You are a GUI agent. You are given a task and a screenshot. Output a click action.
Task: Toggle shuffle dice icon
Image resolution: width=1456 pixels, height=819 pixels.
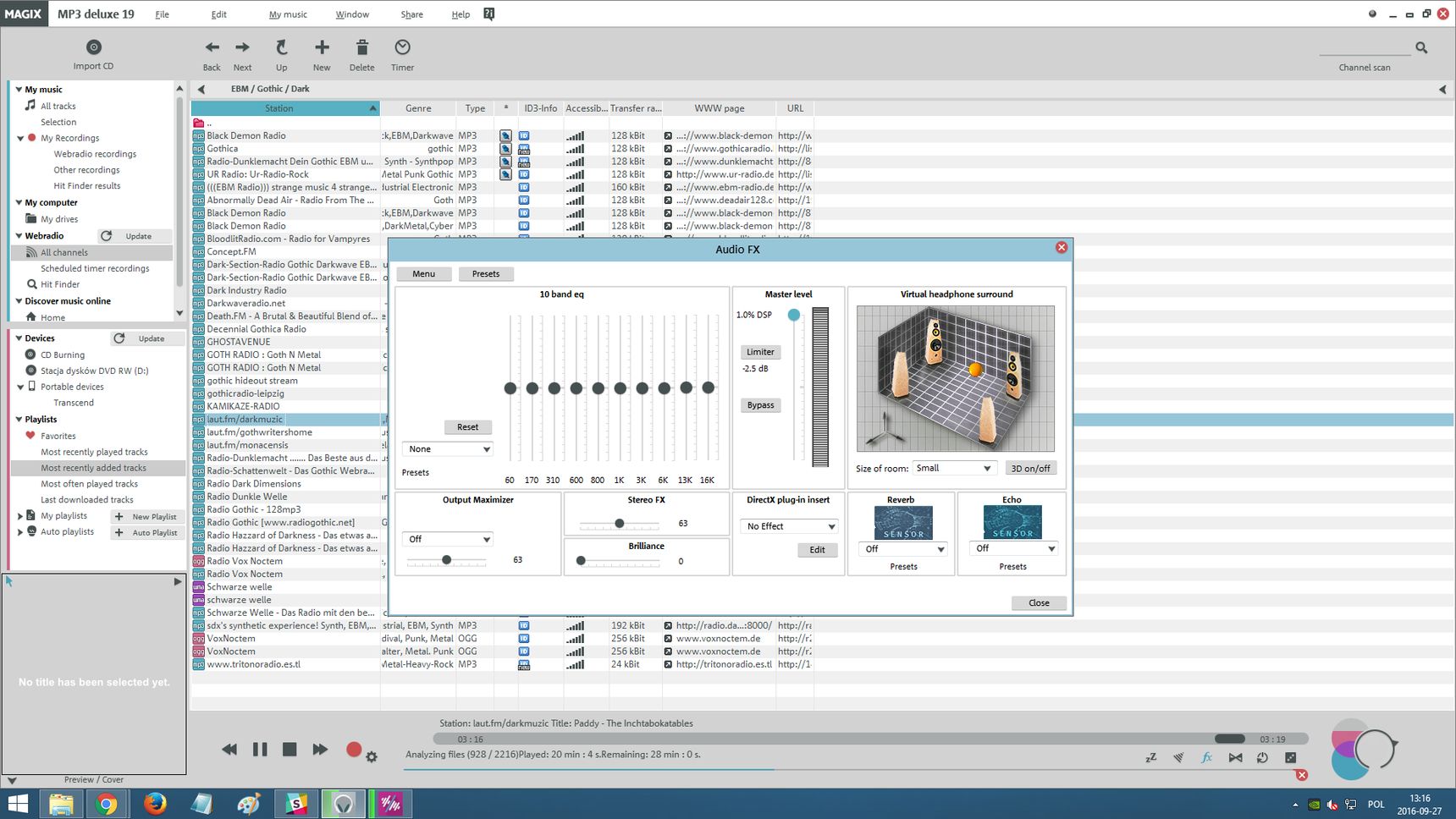click(1290, 757)
